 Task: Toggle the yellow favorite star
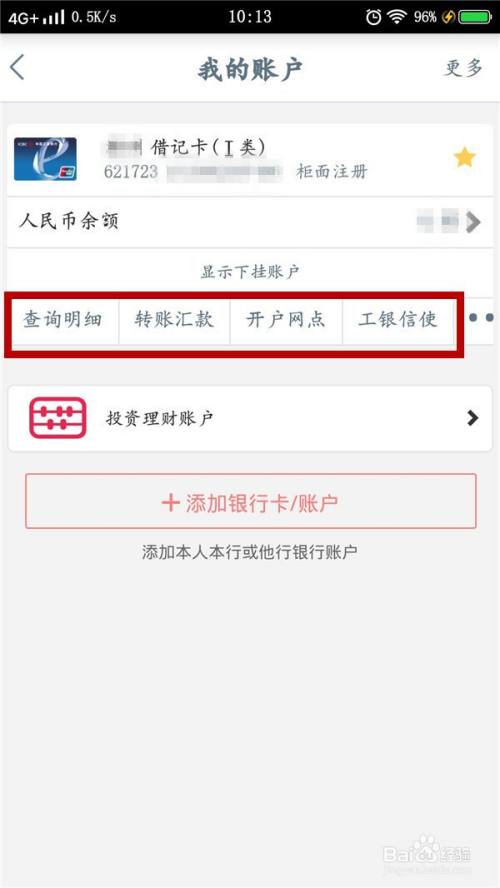(x=464, y=157)
